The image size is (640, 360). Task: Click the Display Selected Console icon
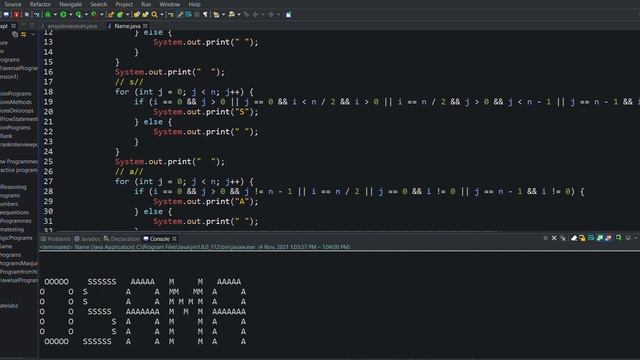coord(628,238)
